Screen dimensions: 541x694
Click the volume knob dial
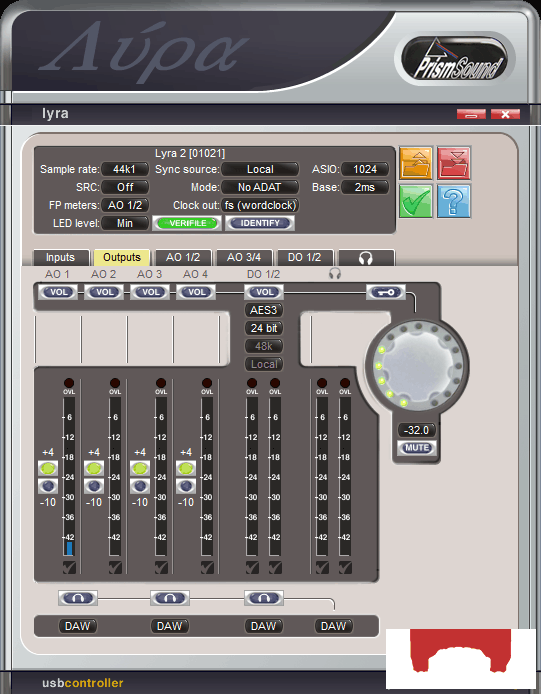tap(417, 366)
